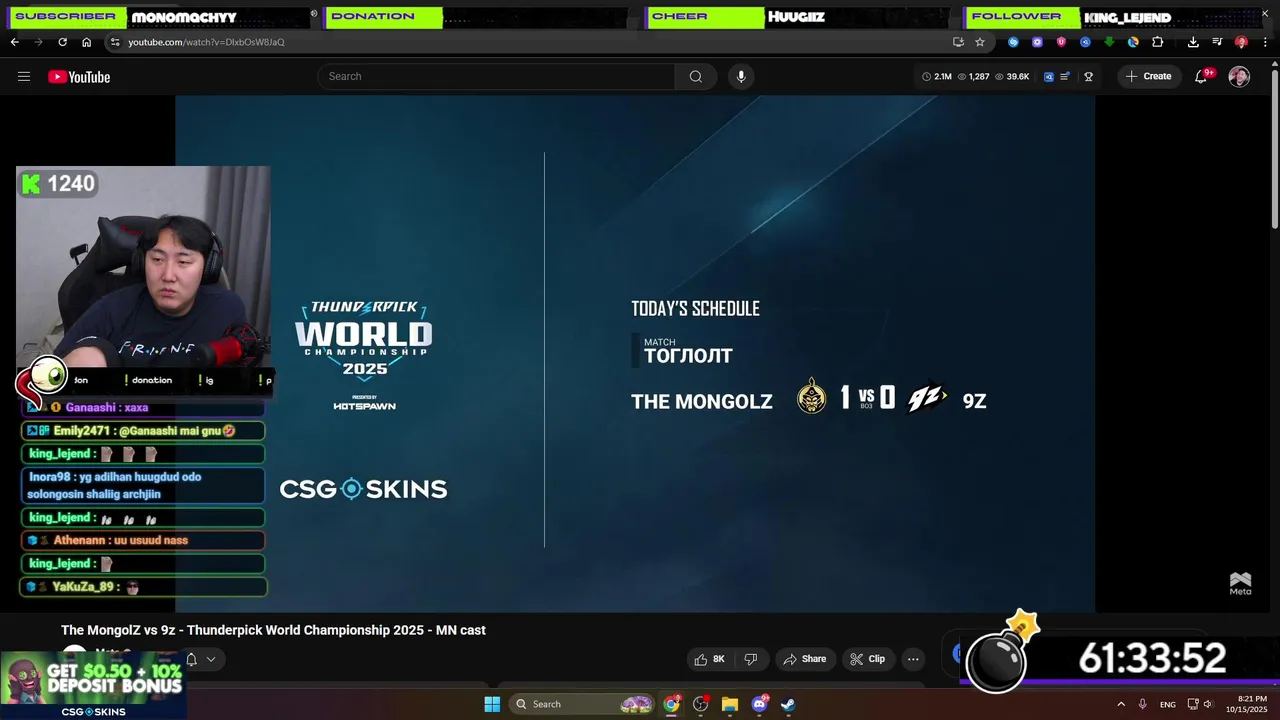Reload the current page

click(x=62, y=42)
